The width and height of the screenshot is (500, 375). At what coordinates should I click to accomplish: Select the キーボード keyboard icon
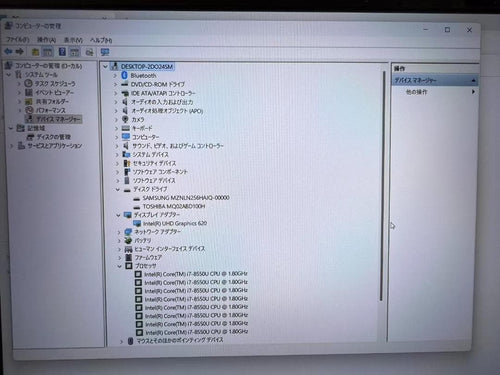click(126, 128)
